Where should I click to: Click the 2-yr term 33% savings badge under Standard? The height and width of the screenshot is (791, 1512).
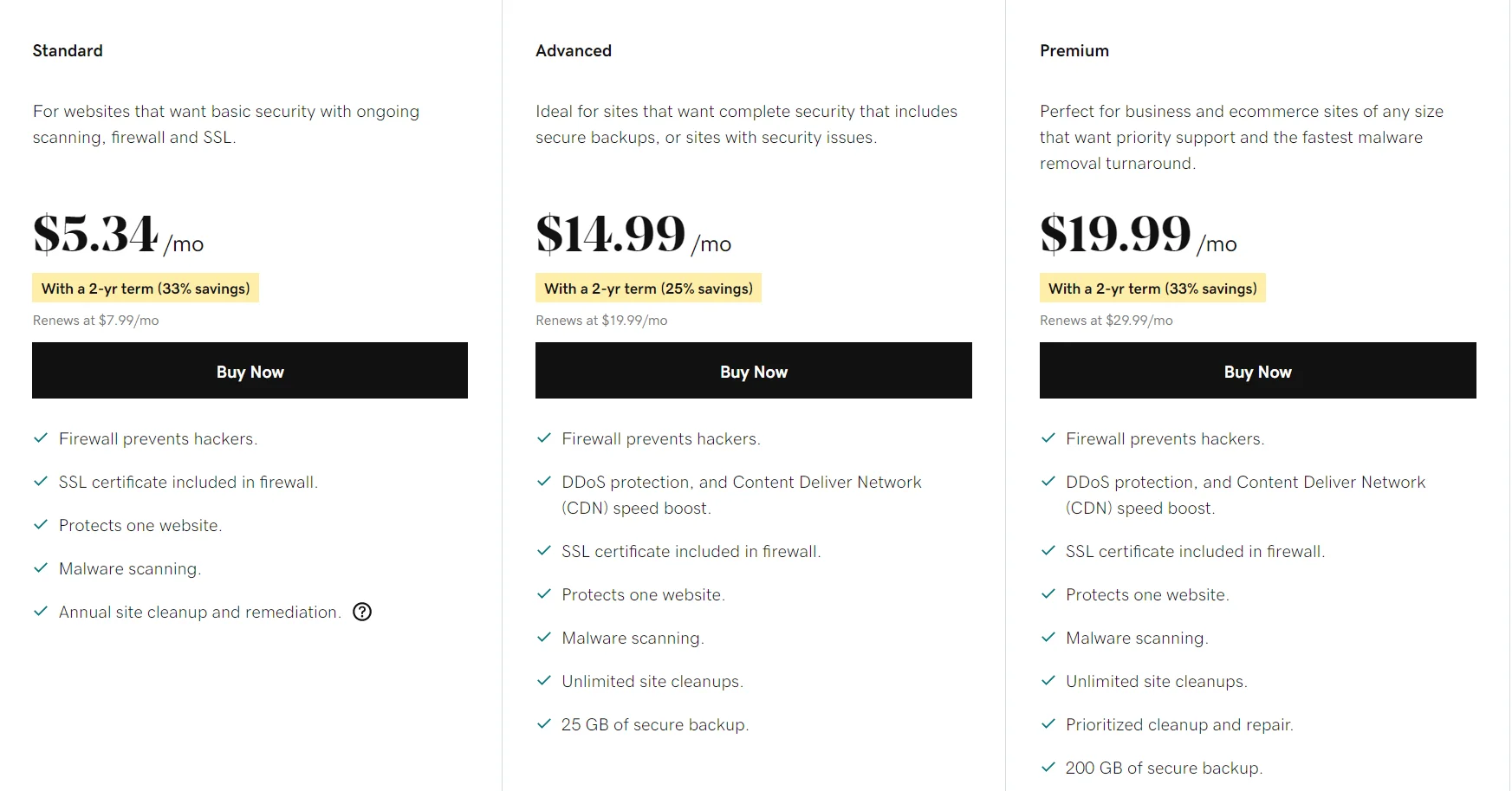[x=145, y=288]
